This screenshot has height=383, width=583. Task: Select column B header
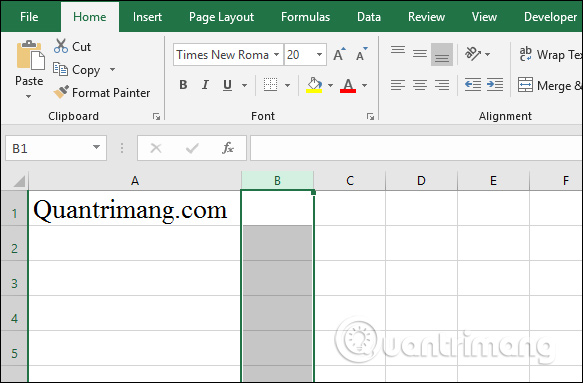pos(277,181)
